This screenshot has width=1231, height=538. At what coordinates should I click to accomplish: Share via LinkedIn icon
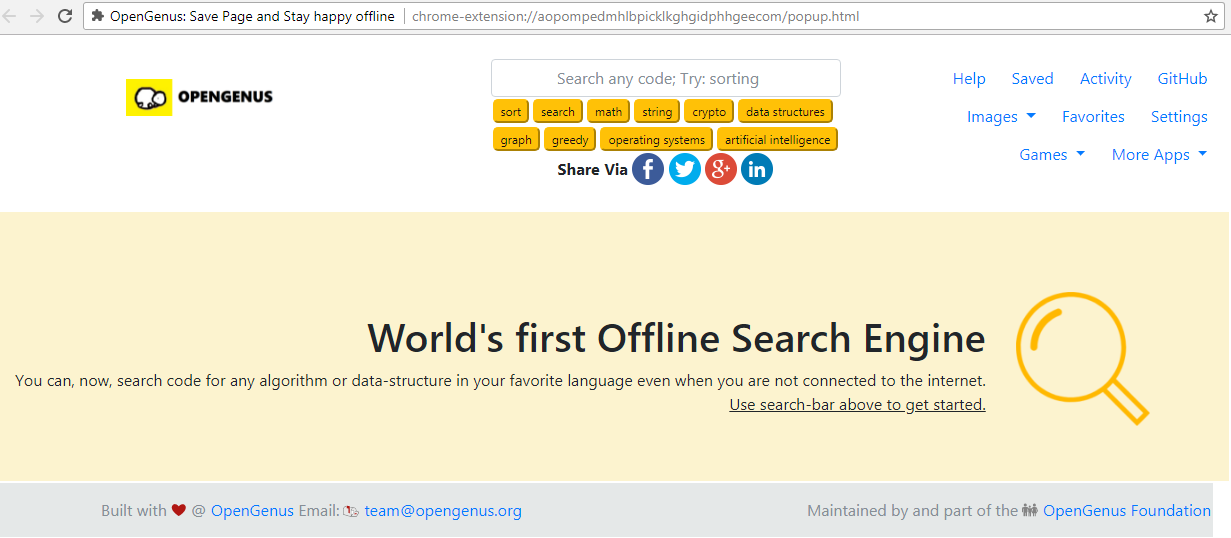coord(757,169)
